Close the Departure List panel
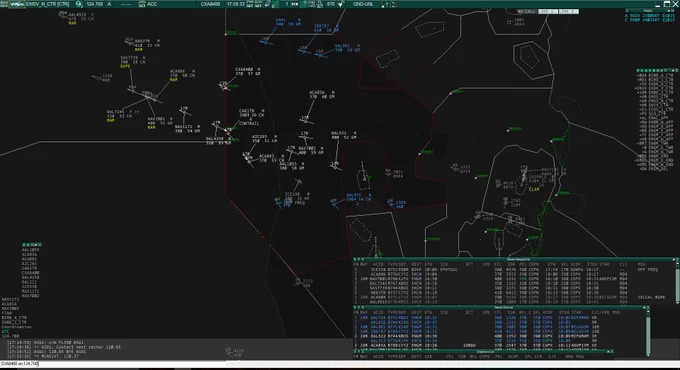Image resolution: width=680 pixels, height=370 pixels. (x=612, y=351)
